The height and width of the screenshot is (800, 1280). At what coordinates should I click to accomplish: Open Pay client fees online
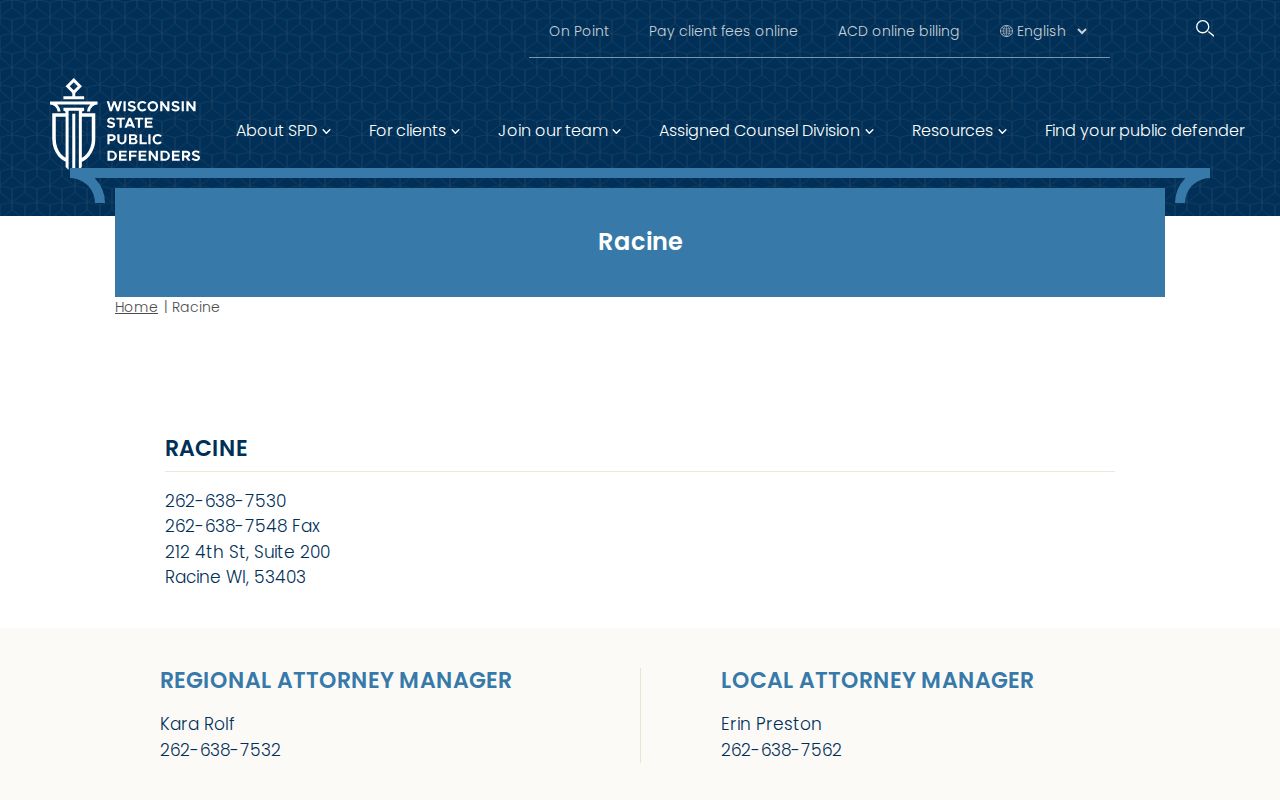click(x=723, y=31)
